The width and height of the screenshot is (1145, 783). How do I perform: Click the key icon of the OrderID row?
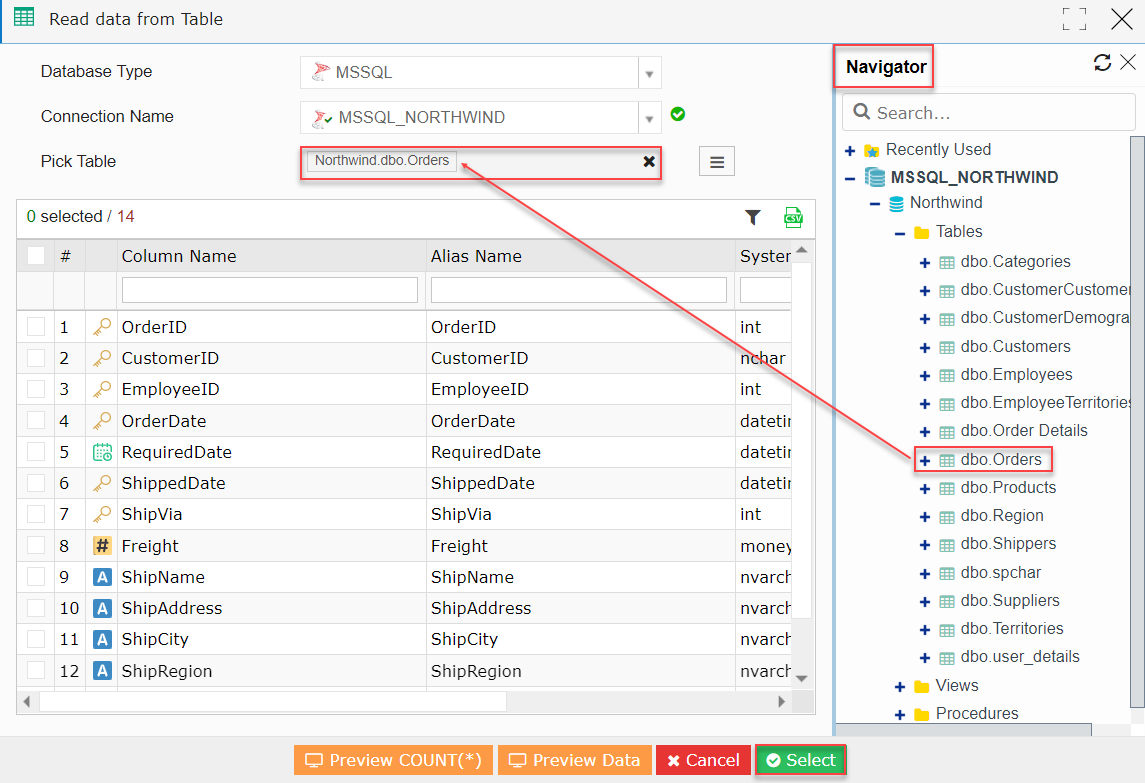[x=102, y=326]
